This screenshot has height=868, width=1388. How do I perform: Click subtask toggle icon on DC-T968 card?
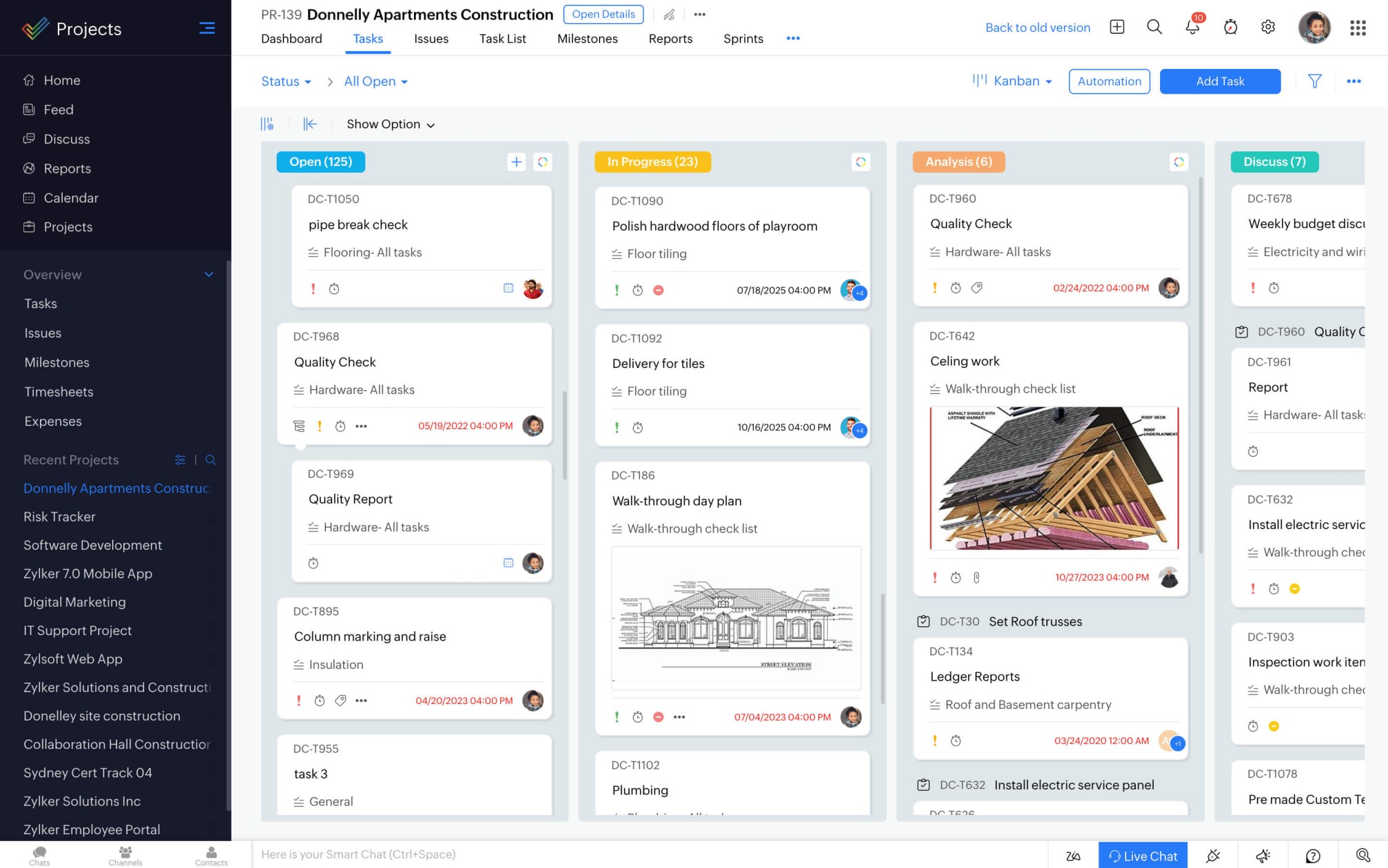[x=299, y=426]
